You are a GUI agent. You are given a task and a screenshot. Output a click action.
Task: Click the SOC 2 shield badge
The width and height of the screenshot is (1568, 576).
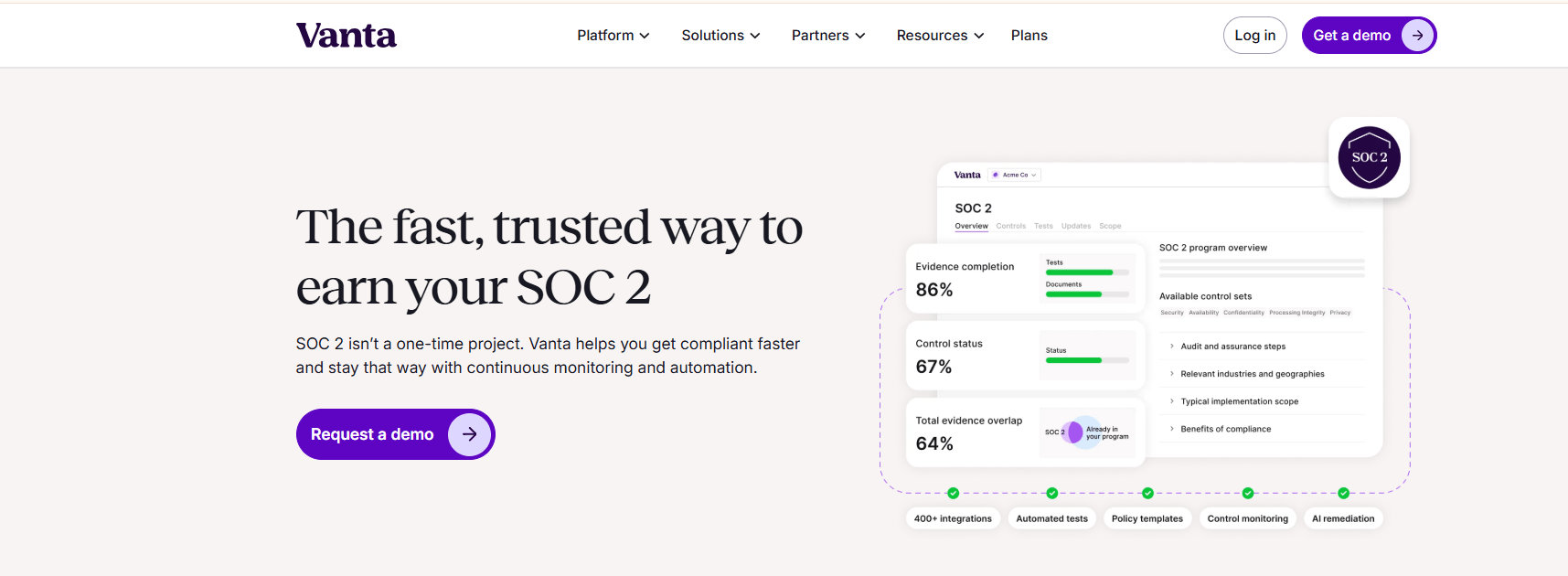[1369, 157]
